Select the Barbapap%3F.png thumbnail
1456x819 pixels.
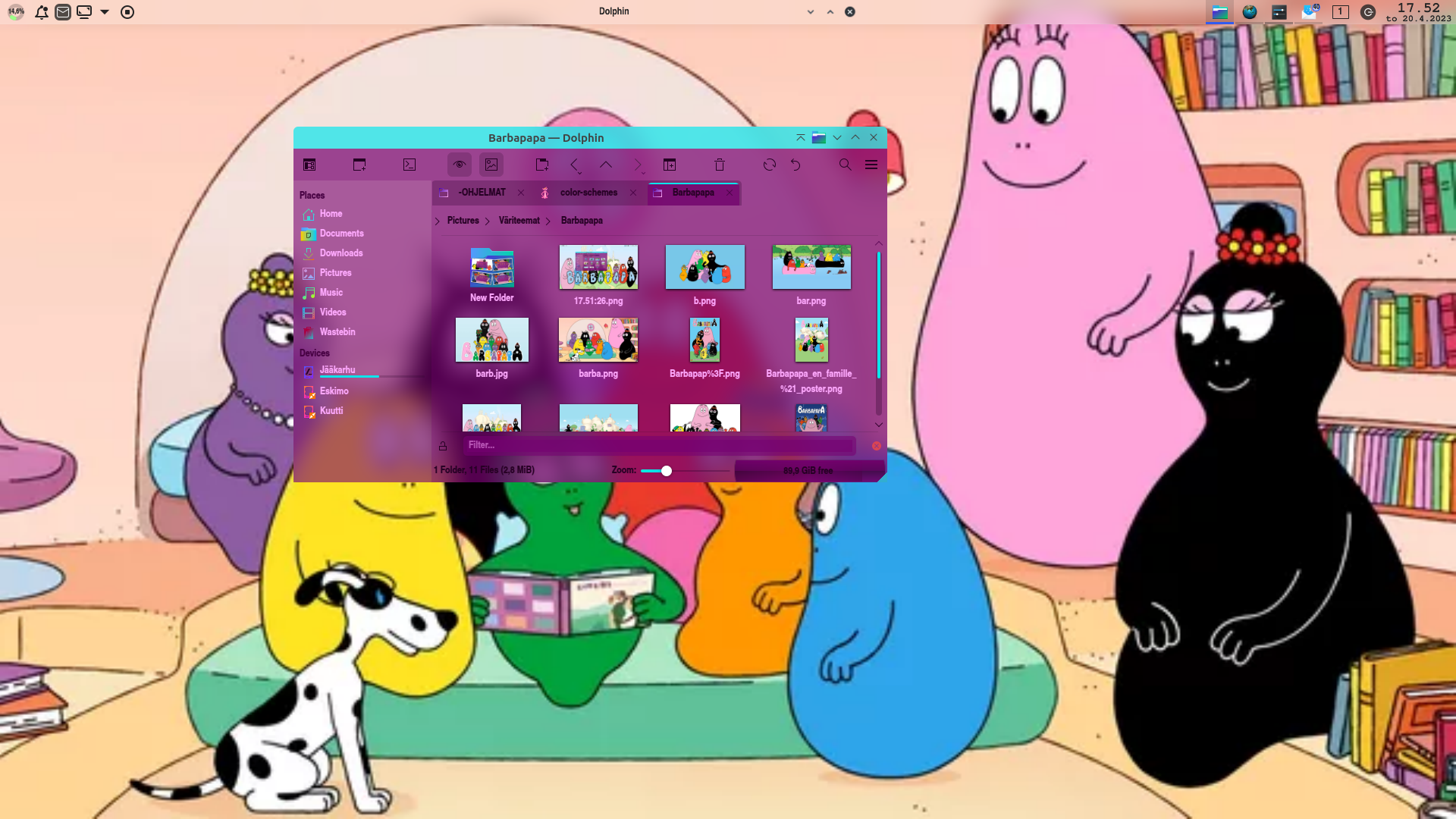705,340
